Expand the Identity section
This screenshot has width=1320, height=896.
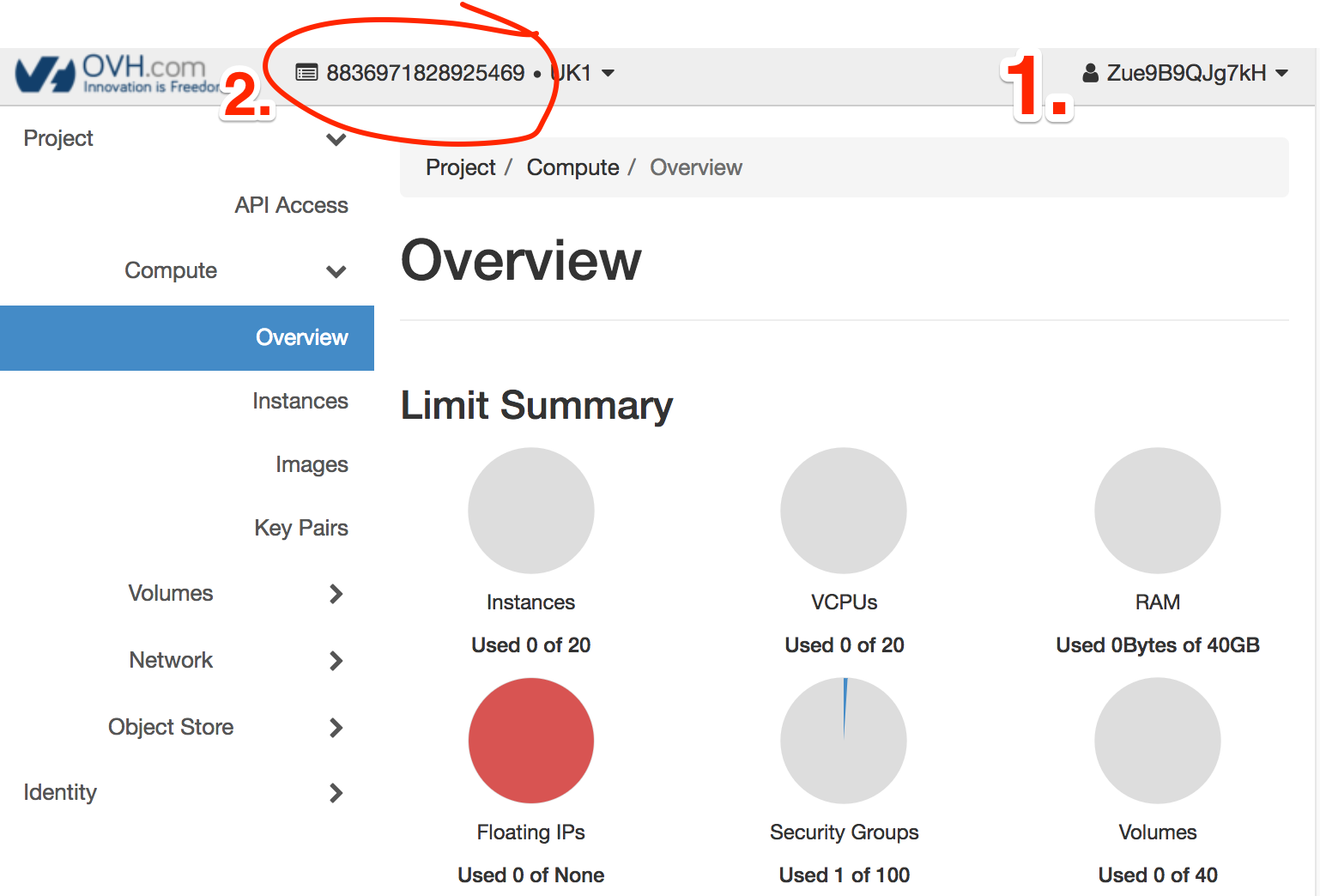pos(336,793)
